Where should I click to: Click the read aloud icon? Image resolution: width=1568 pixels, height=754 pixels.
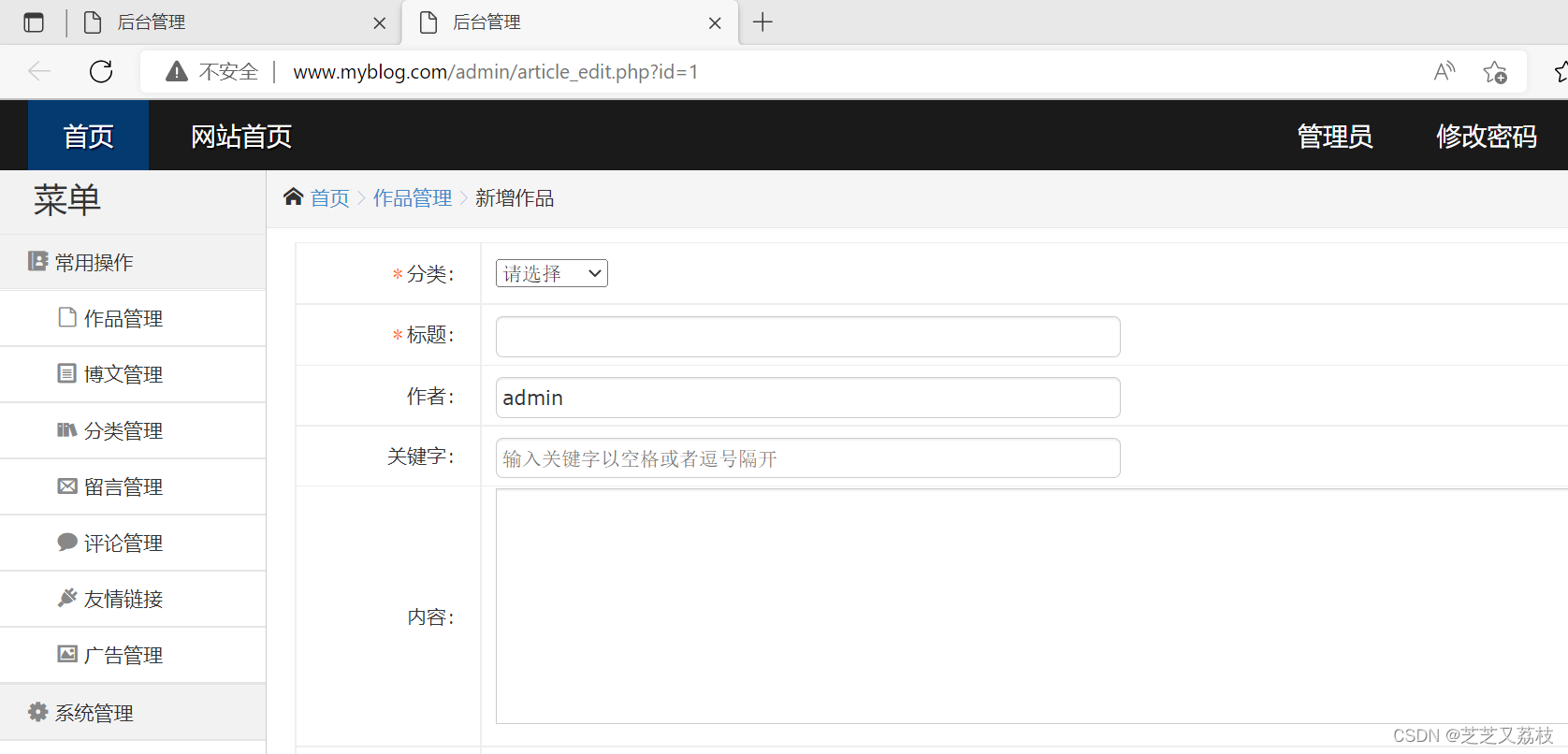coord(1445,71)
